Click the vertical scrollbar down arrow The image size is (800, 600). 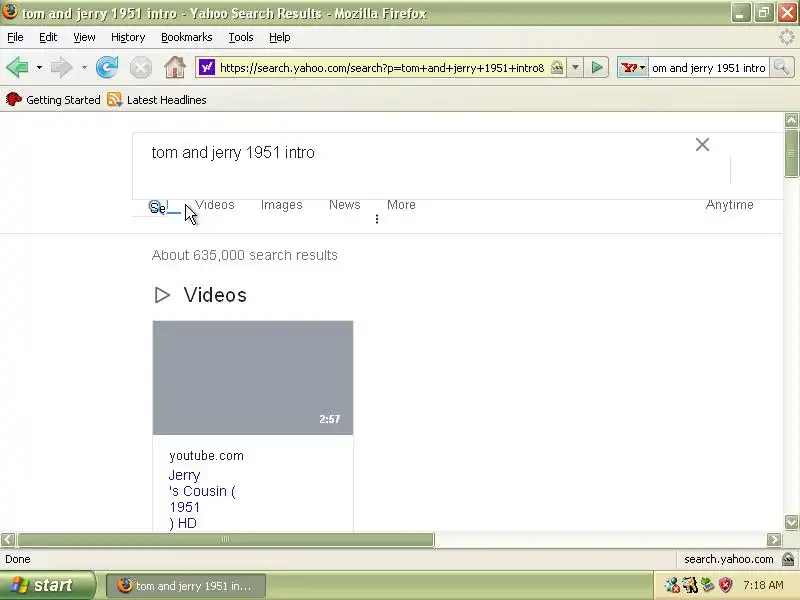791,522
